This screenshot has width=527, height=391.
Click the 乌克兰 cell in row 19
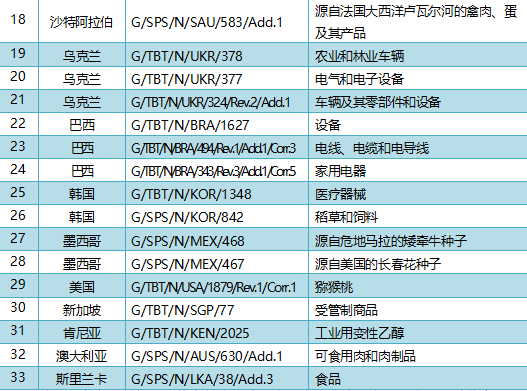pyautogui.click(x=82, y=55)
